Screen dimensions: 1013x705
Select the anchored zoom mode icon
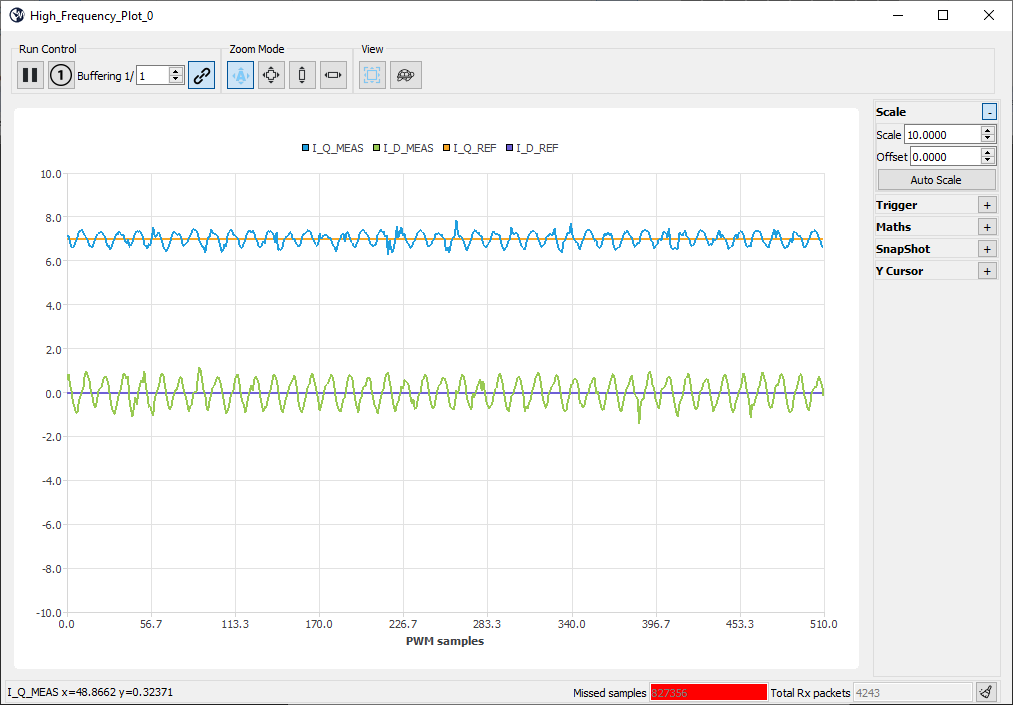click(240, 75)
